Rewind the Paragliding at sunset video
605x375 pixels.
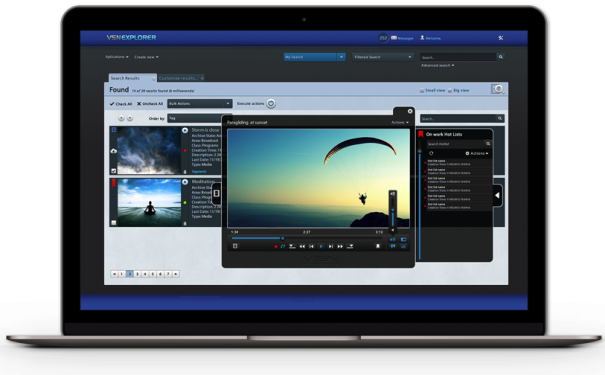302,247
